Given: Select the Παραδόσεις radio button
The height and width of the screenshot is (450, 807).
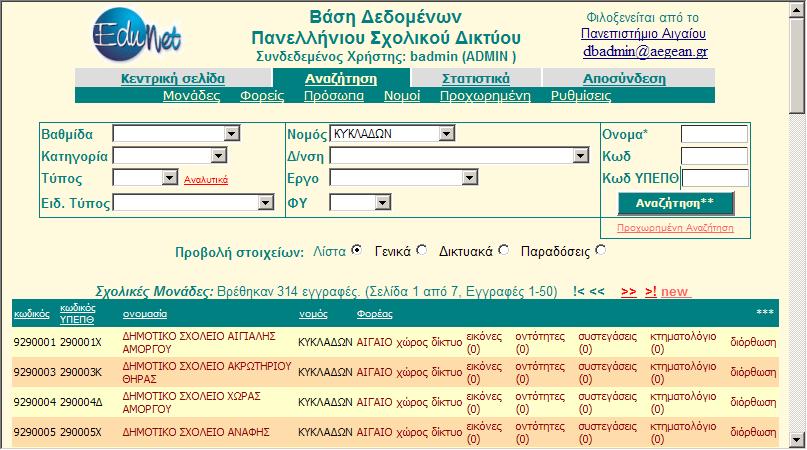Looking at the screenshot, I should pos(601,250).
